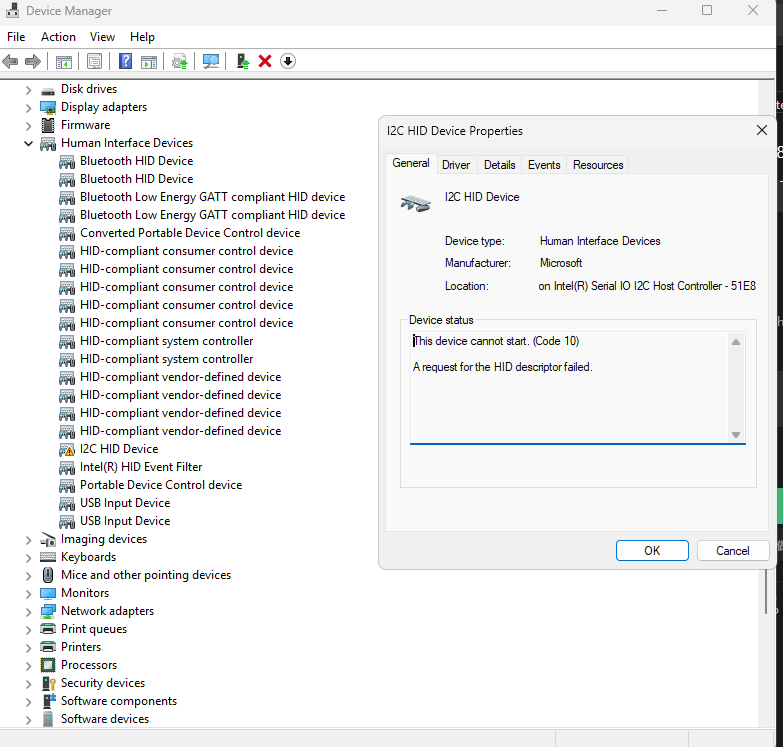Click the Printers category icon
783x747 pixels.
tap(48, 647)
